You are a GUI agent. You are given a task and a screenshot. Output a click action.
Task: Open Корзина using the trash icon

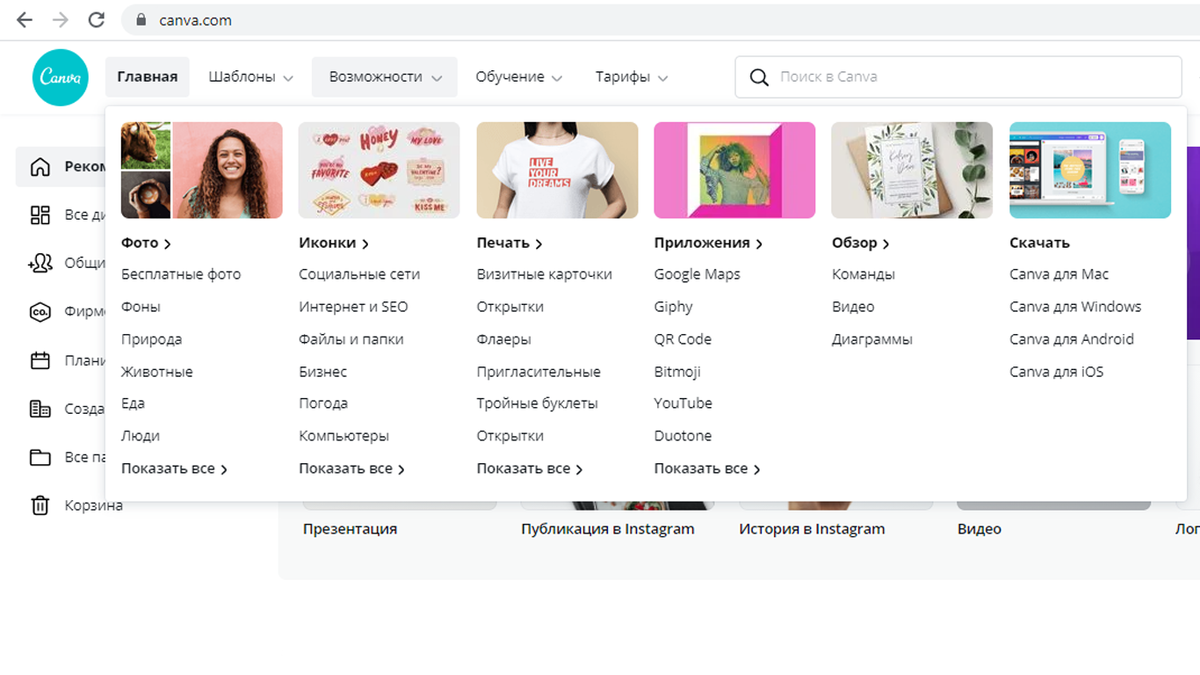point(40,505)
